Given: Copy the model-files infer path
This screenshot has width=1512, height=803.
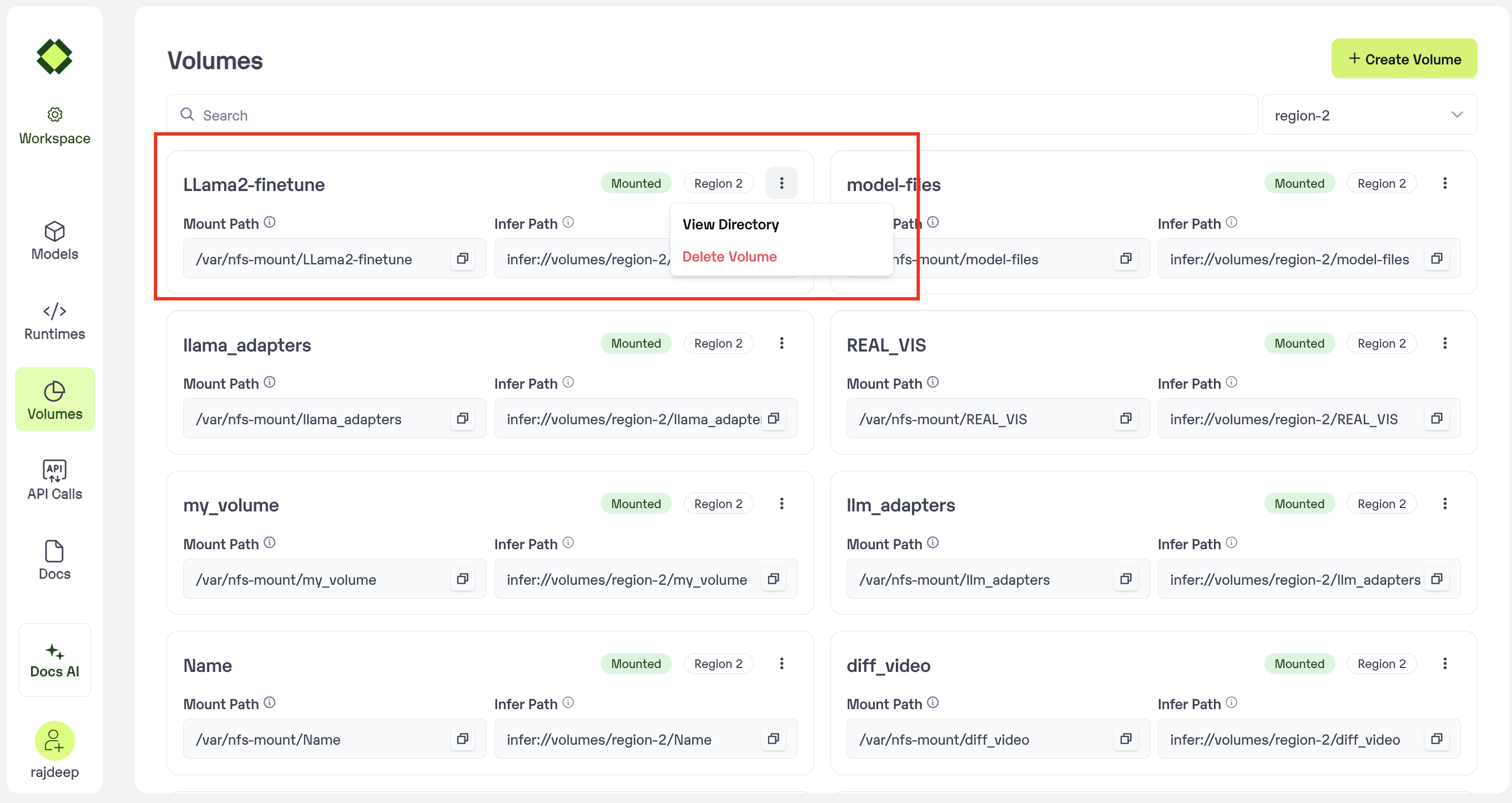Looking at the screenshot, I should coord(1437,258).
